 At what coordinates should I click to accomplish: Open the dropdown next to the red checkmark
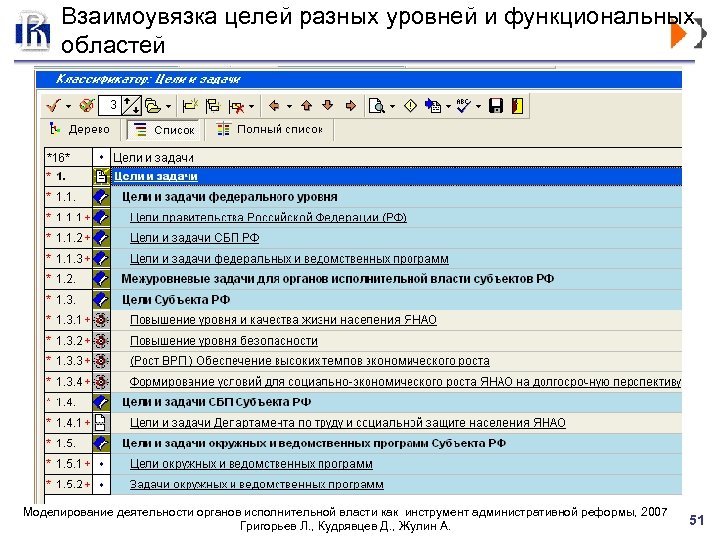[68, 106]
